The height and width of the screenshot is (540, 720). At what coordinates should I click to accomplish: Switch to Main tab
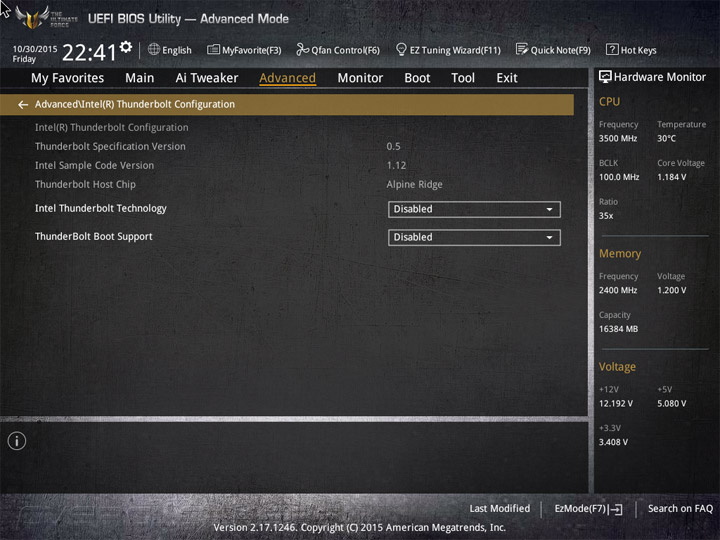coord(140,78)
